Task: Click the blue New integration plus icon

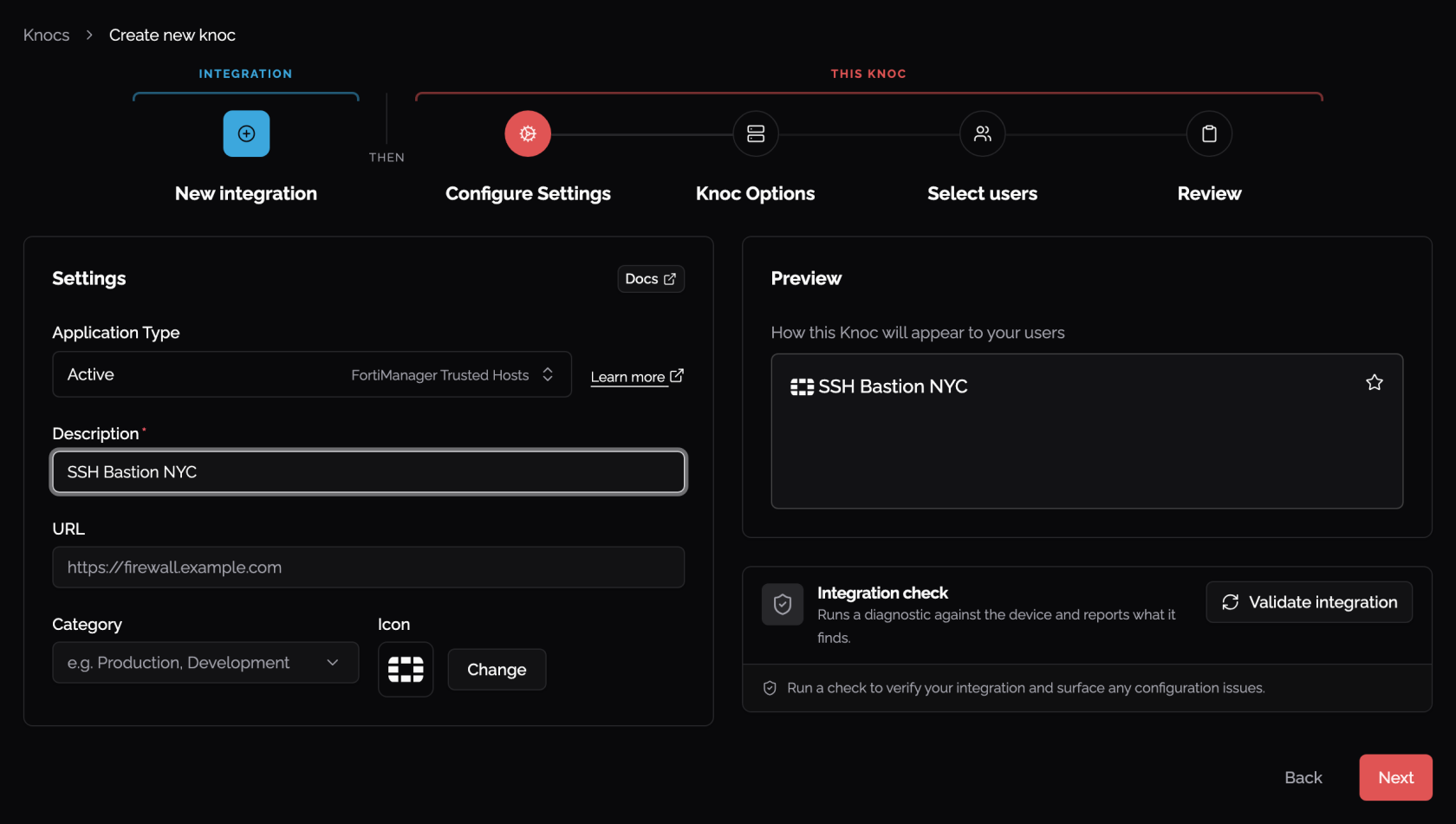Action: point(246,133)
